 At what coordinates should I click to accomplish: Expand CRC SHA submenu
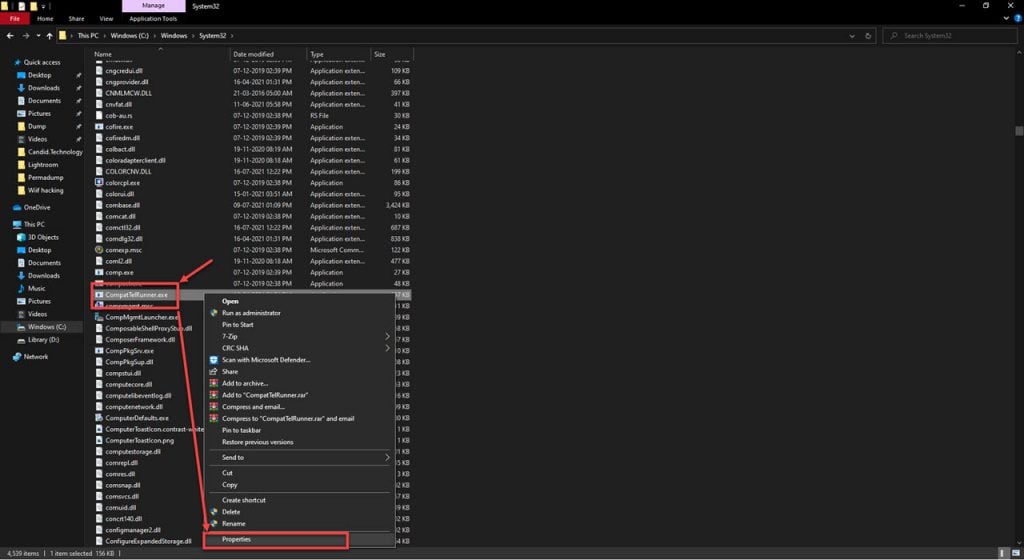click(300, 349)
